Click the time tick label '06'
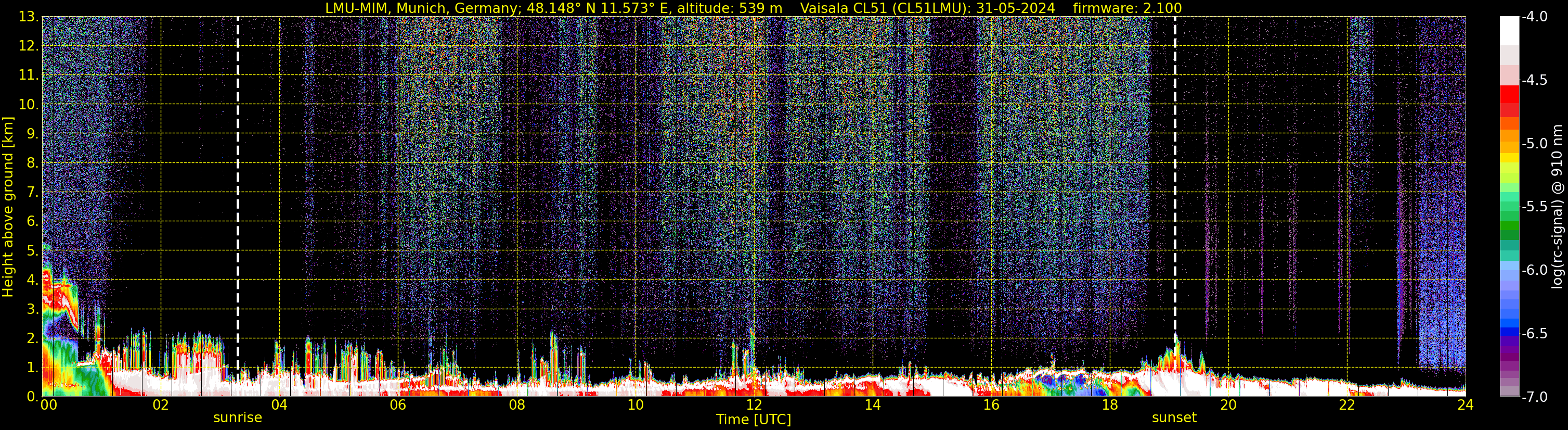Viewport: 1568px width, 430px height. click(398, 405)
